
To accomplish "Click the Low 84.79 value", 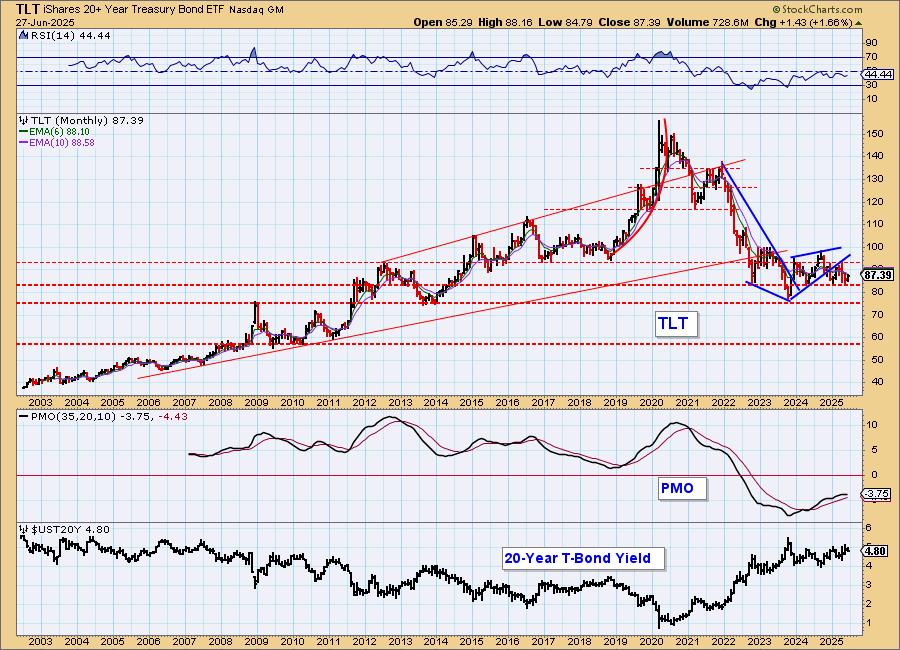I will [x=565, y=22].
